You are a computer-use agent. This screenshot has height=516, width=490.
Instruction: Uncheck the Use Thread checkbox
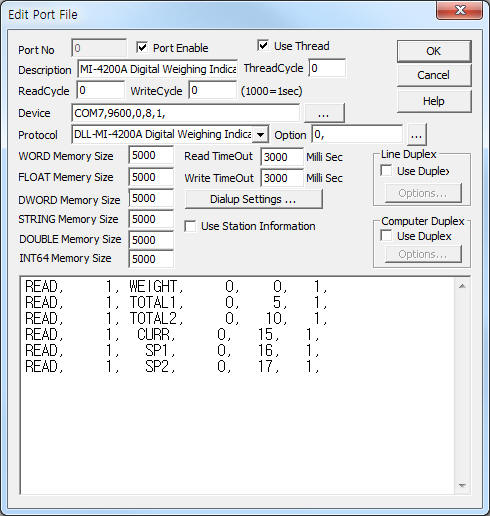[x=263, y=45]
